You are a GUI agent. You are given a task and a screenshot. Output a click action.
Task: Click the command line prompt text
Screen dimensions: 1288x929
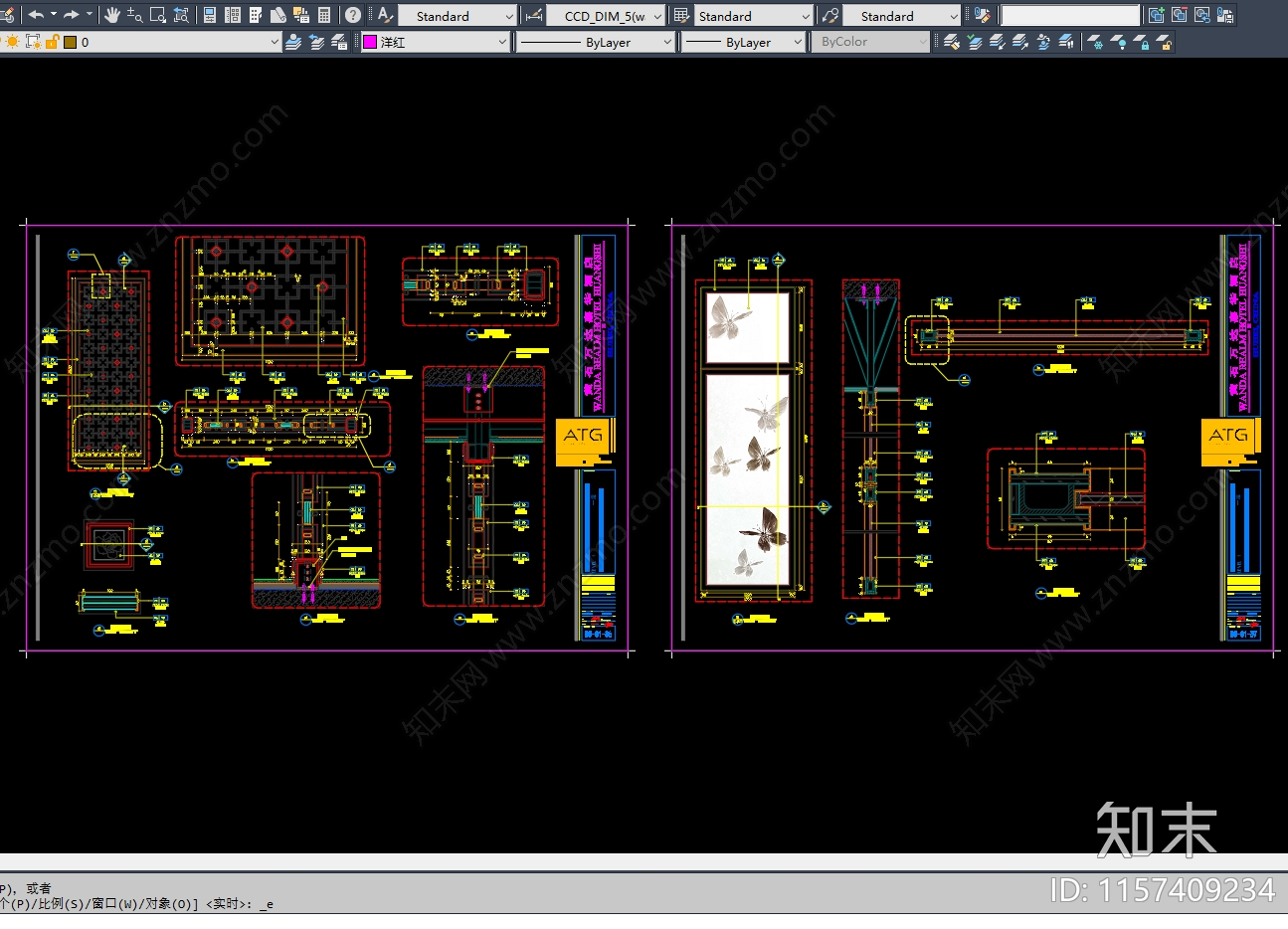(x=137, y=903)
